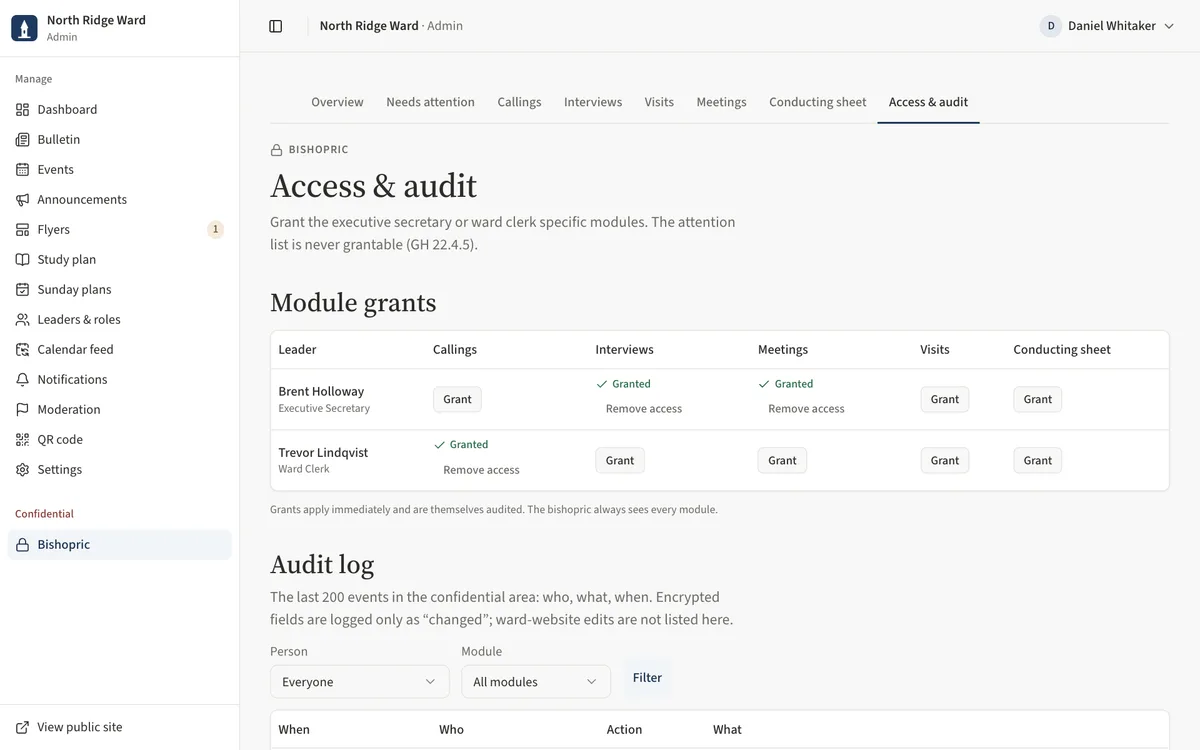This screenshot has height=750, width=1200.
Task: Click the Interviews Granted status for Brent Holloway
Action: tap(623, 384)
